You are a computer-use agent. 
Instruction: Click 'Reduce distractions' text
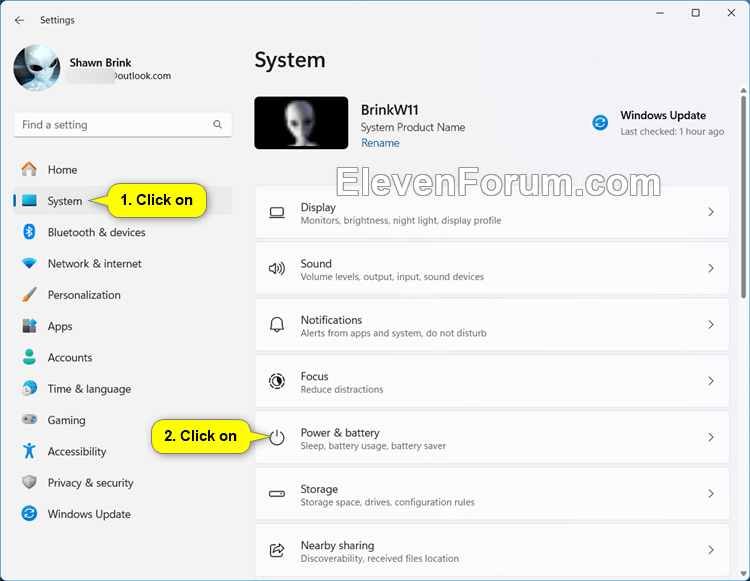tap(342, 389)
